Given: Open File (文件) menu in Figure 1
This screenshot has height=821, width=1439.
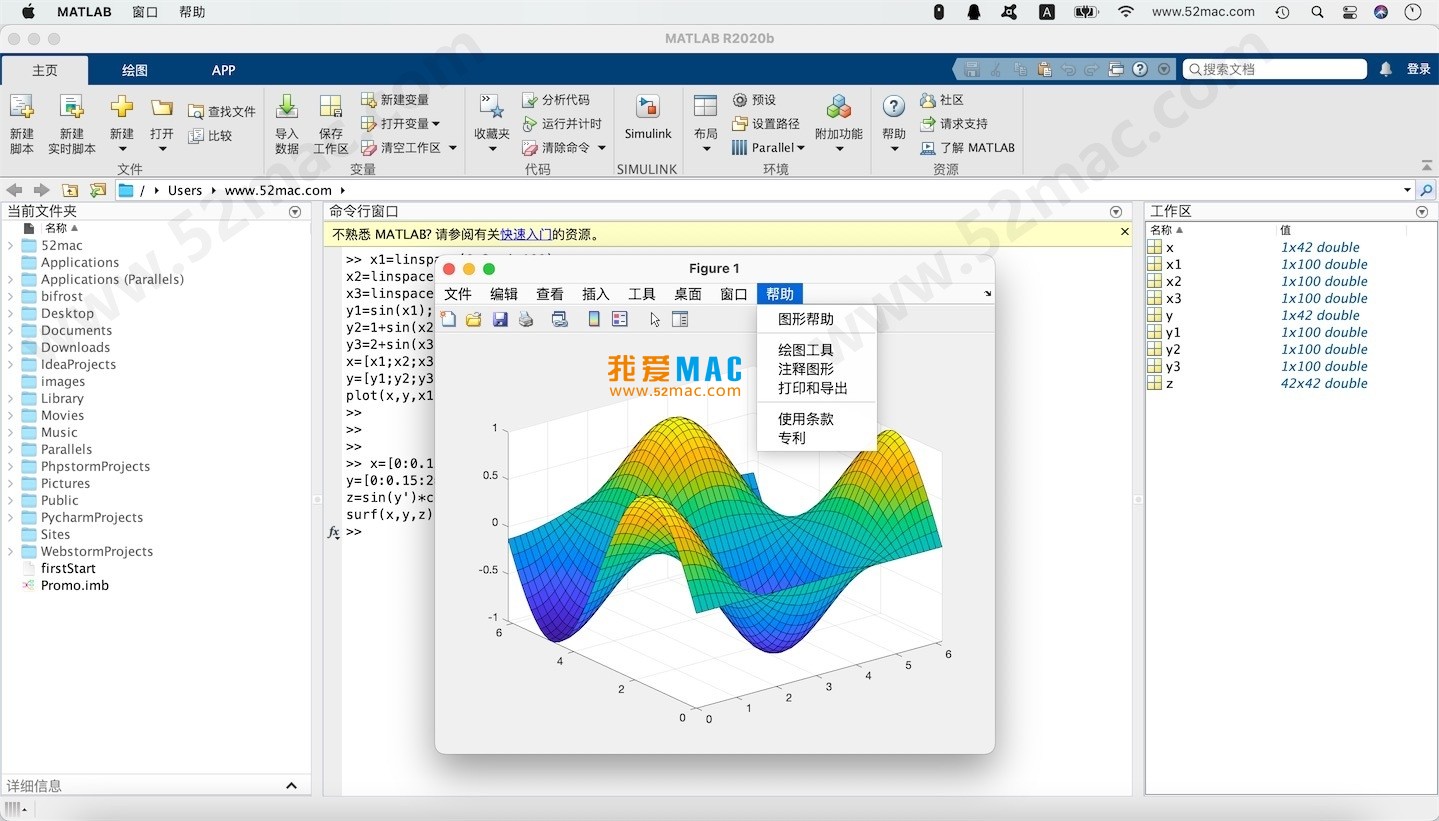Looking at the screenshot, I should [x=458, y=294].
